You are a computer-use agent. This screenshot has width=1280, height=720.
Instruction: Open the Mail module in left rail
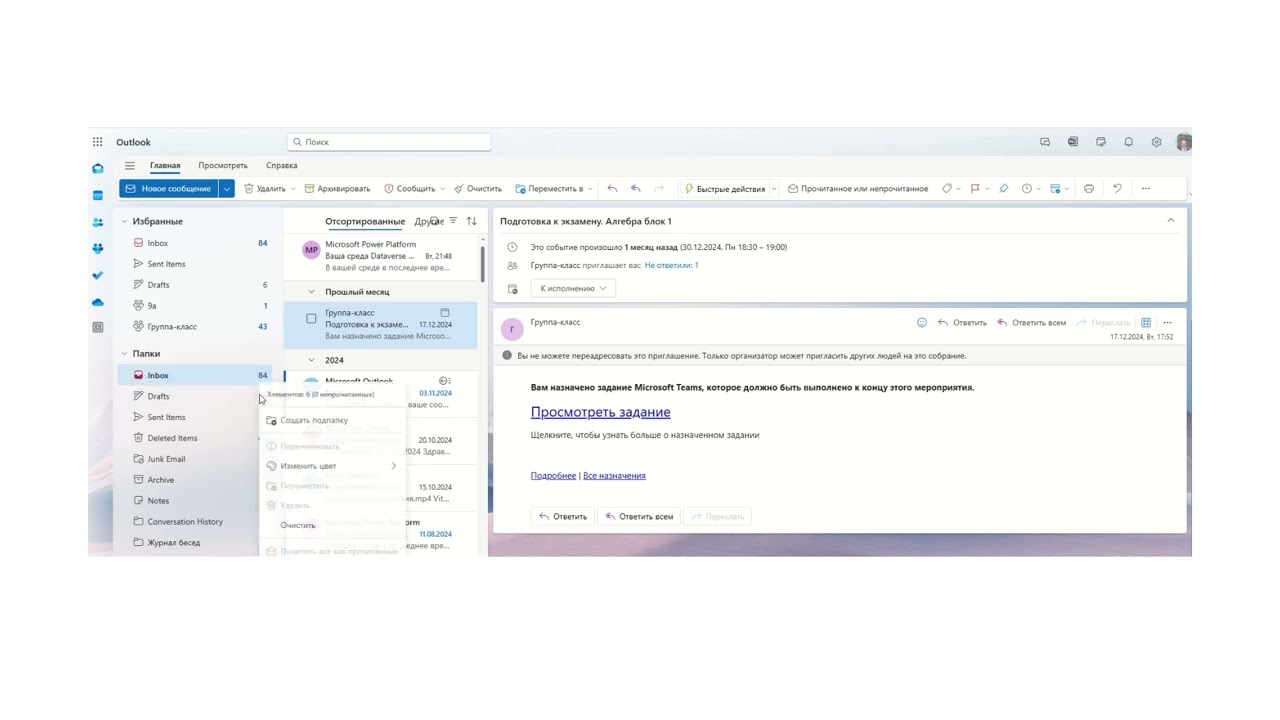click(97, 169)
